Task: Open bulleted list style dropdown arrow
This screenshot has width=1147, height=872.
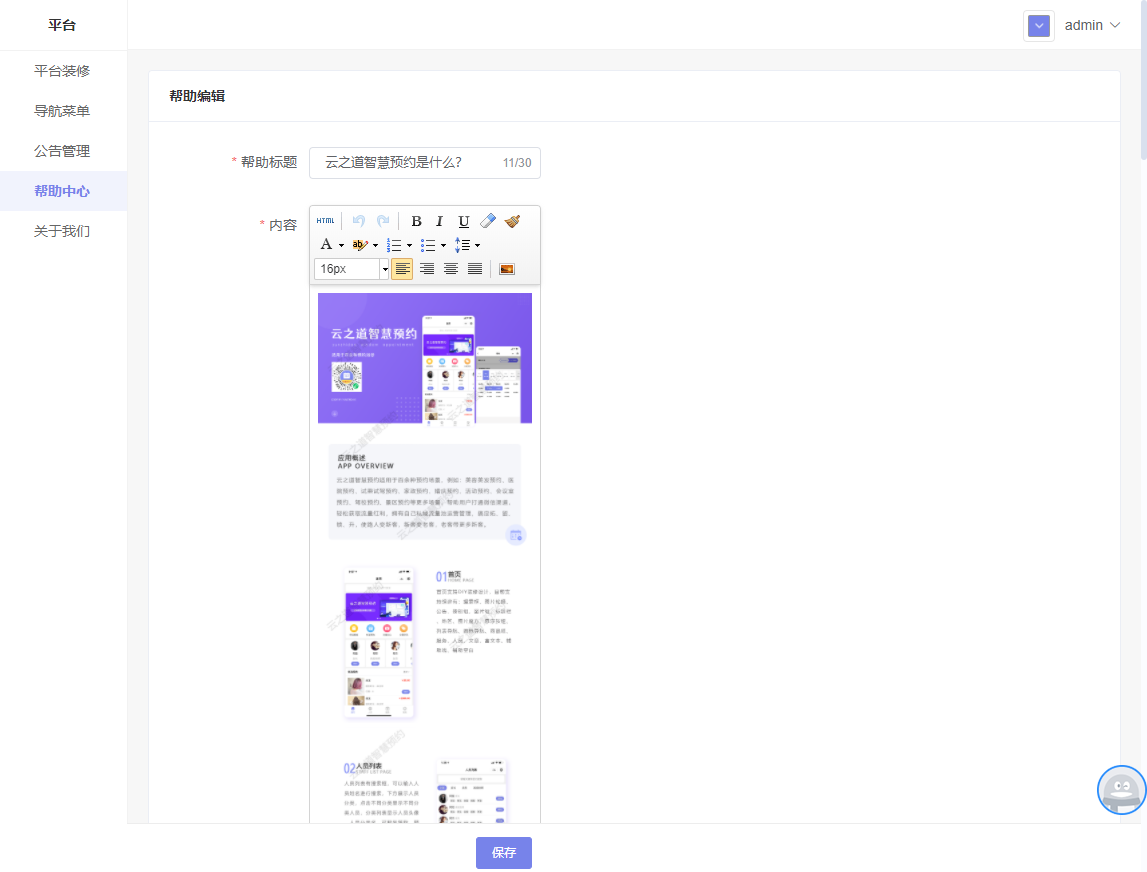Action: [443, 245]
